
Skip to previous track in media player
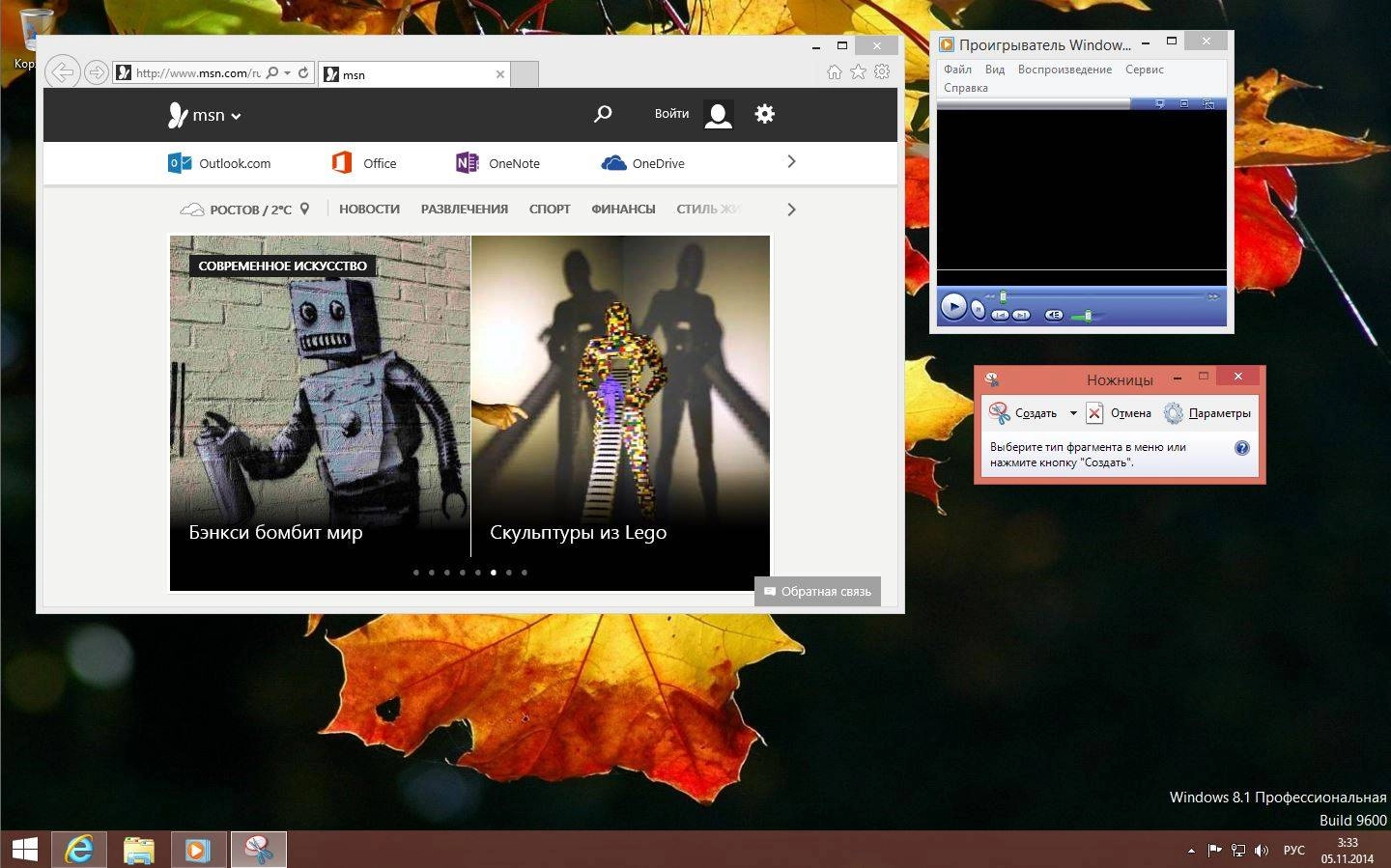tap(1000, 315)
